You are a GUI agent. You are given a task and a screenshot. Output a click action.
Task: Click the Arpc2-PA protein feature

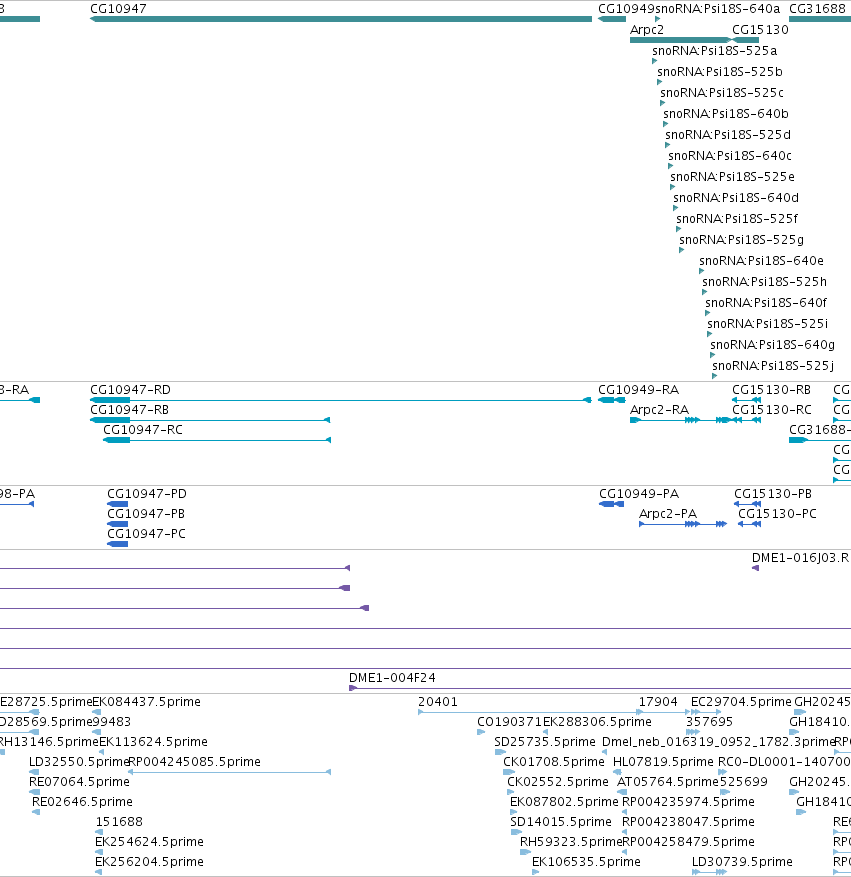(x=683, y=524)
